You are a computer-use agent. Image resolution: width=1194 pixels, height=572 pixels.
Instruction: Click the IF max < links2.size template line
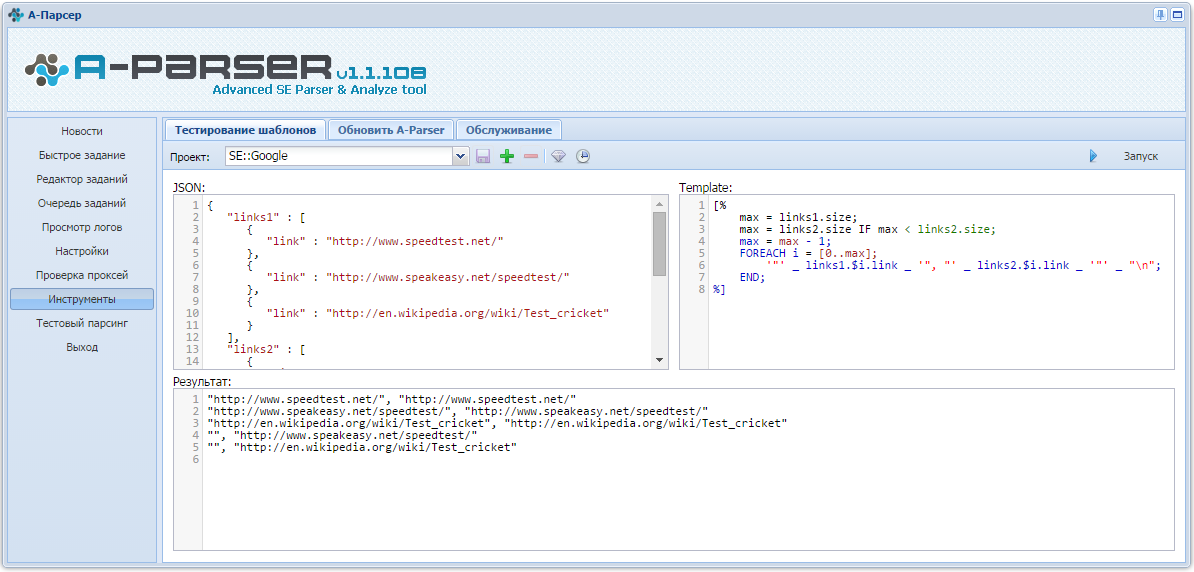pyautogui.click(x=867, y=229)
